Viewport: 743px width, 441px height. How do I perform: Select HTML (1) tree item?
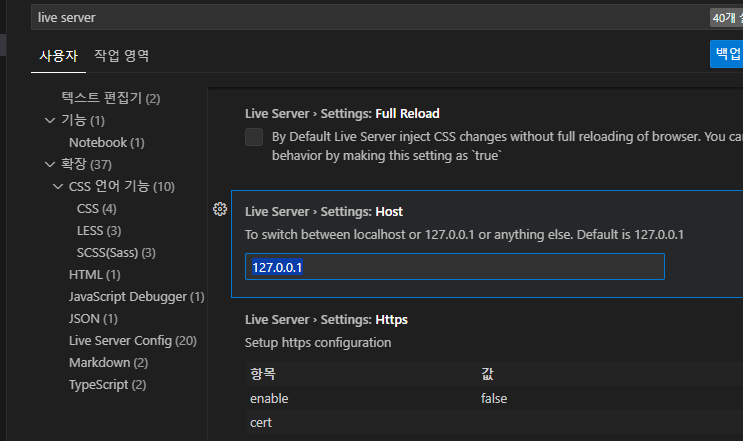click(95, 275)
